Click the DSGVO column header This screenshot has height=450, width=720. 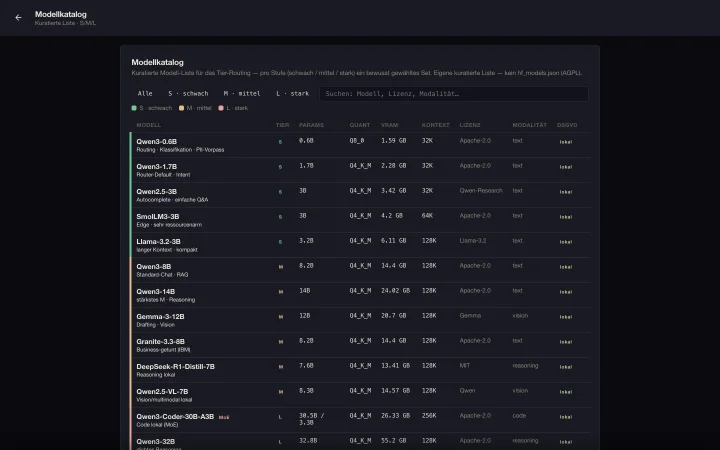point(567,125)
